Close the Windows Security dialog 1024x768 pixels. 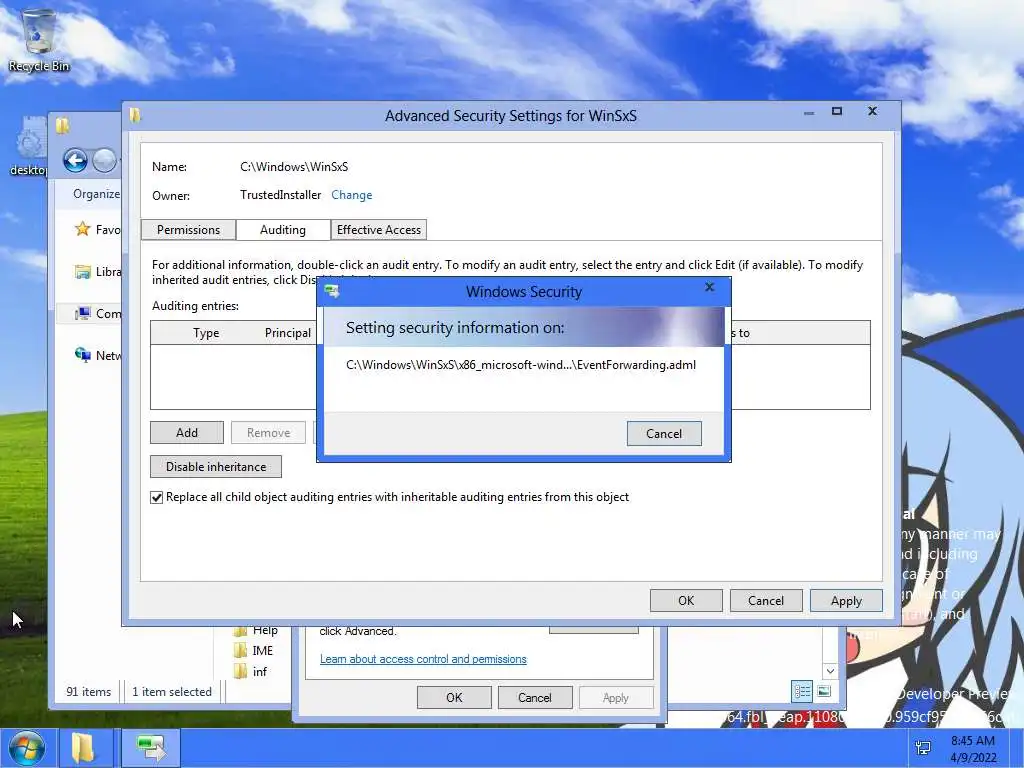click(710, 287)
